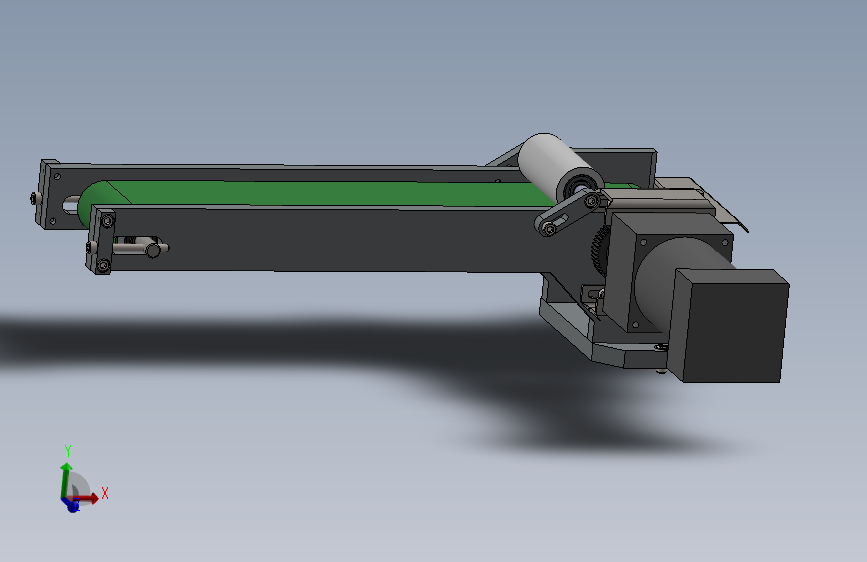867x562 pixels.
Task: Select the gear behind the motor mounting plate
Action: [600, 252]
